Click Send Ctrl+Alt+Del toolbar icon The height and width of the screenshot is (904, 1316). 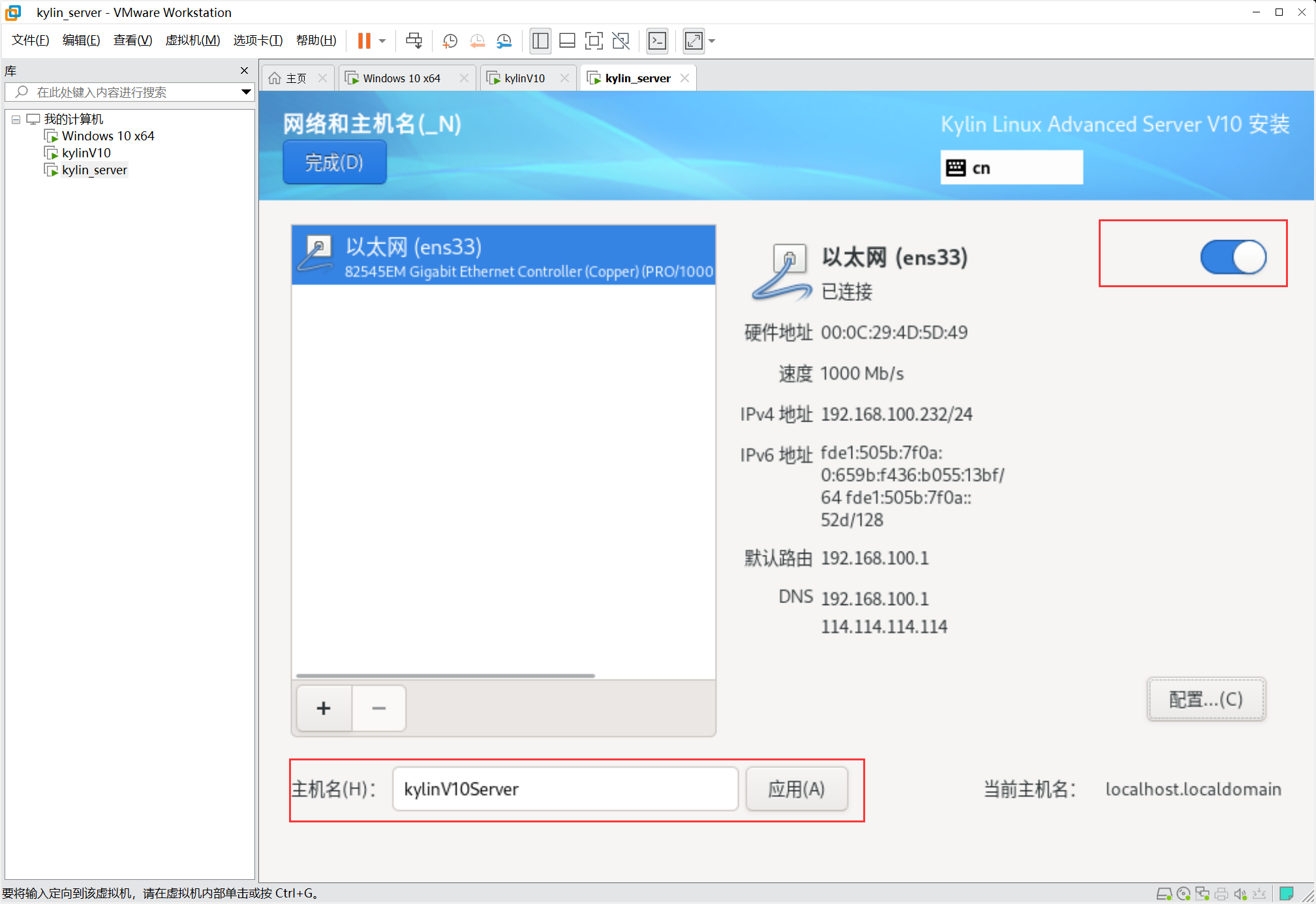(x=414, y=41)
